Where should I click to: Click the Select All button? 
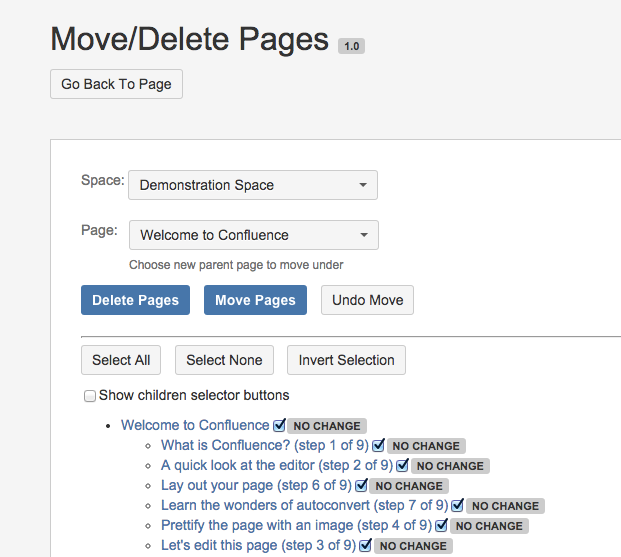(121, 360)
